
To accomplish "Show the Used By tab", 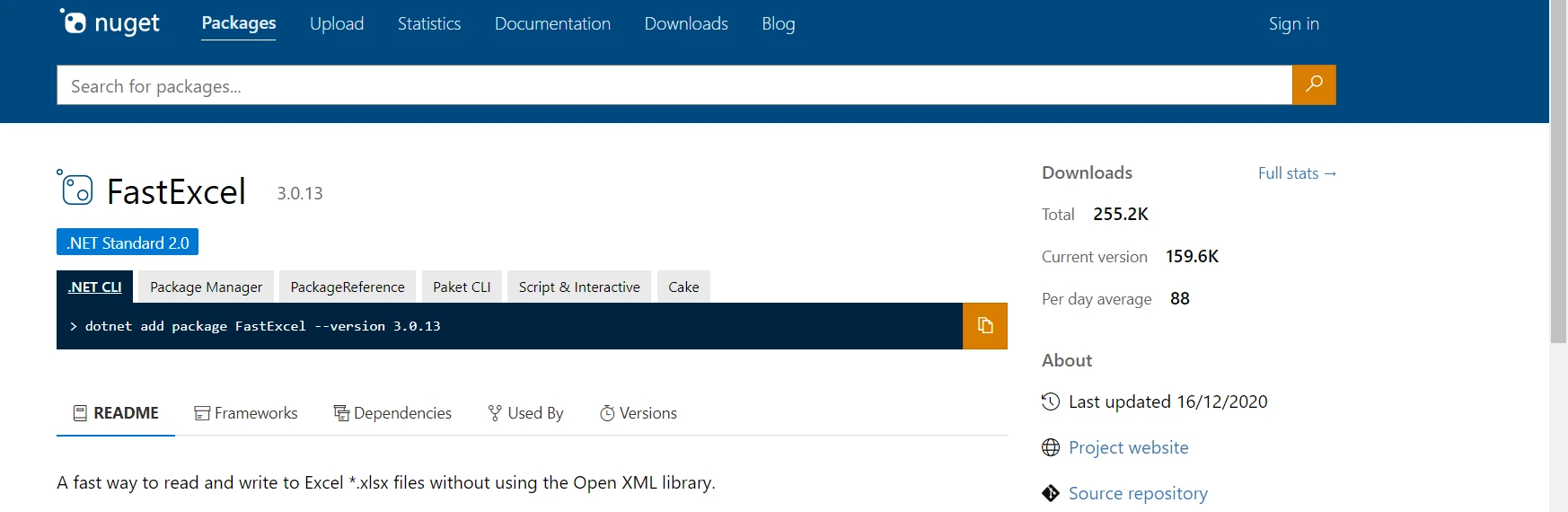I will tap(525, 413).
